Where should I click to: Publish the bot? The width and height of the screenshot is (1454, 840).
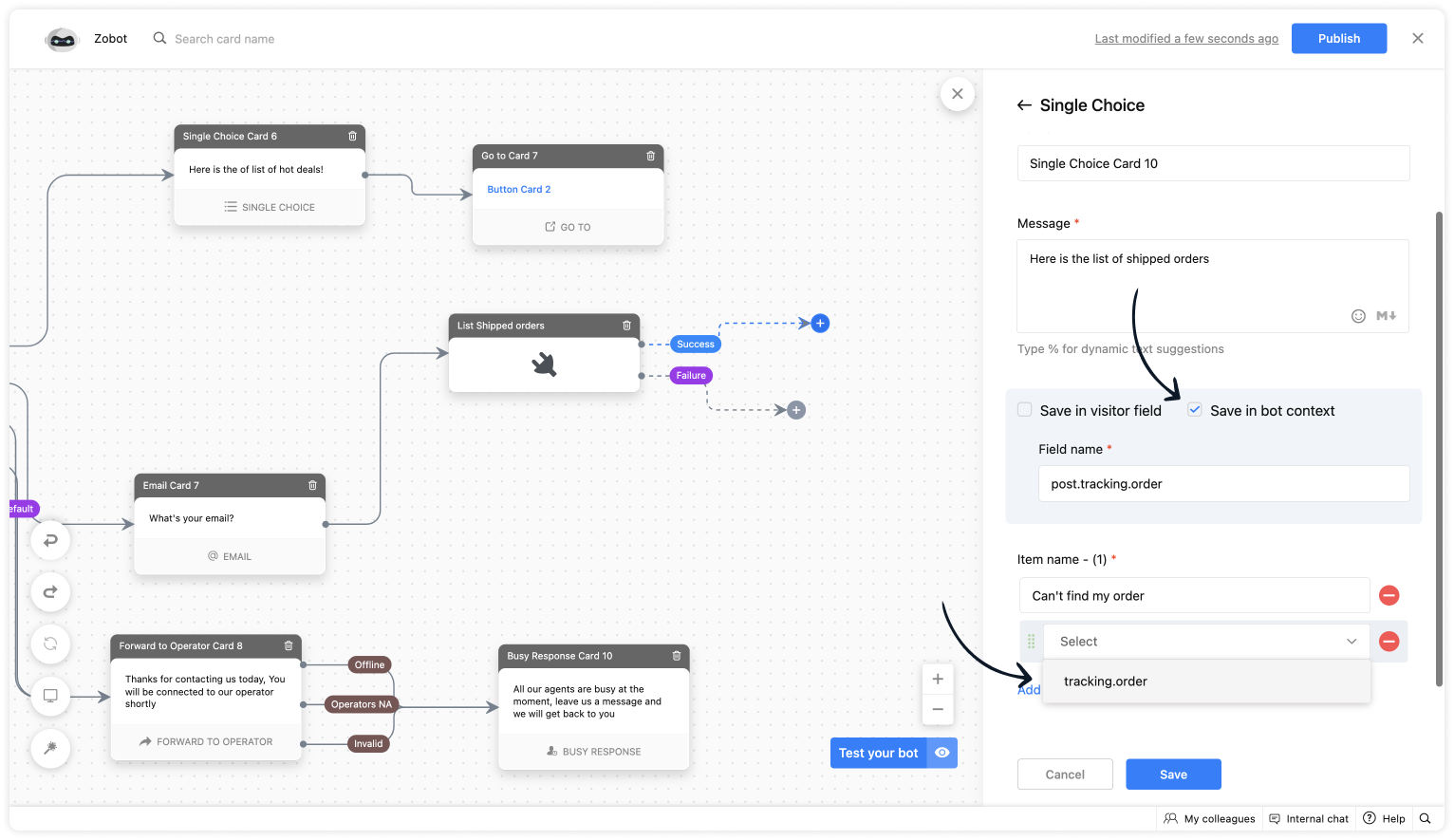tap(1339, 38)
